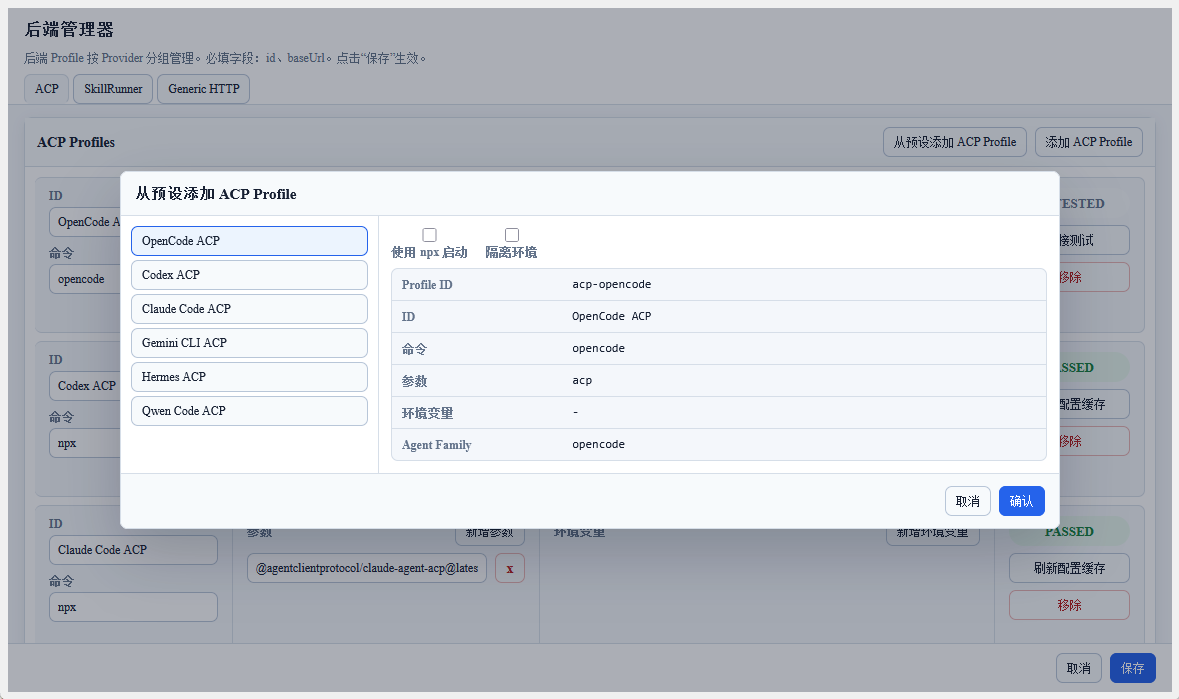Click the 参数 value acp
1179x699 pixels.
coord(582,381)
